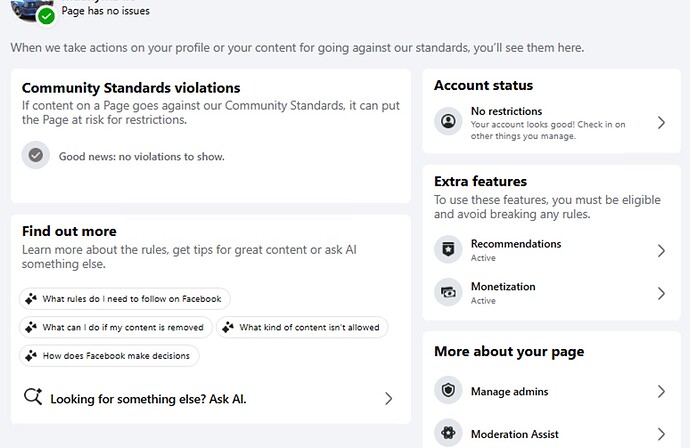Click the 'Page has no issues' status text

point(106,11)
